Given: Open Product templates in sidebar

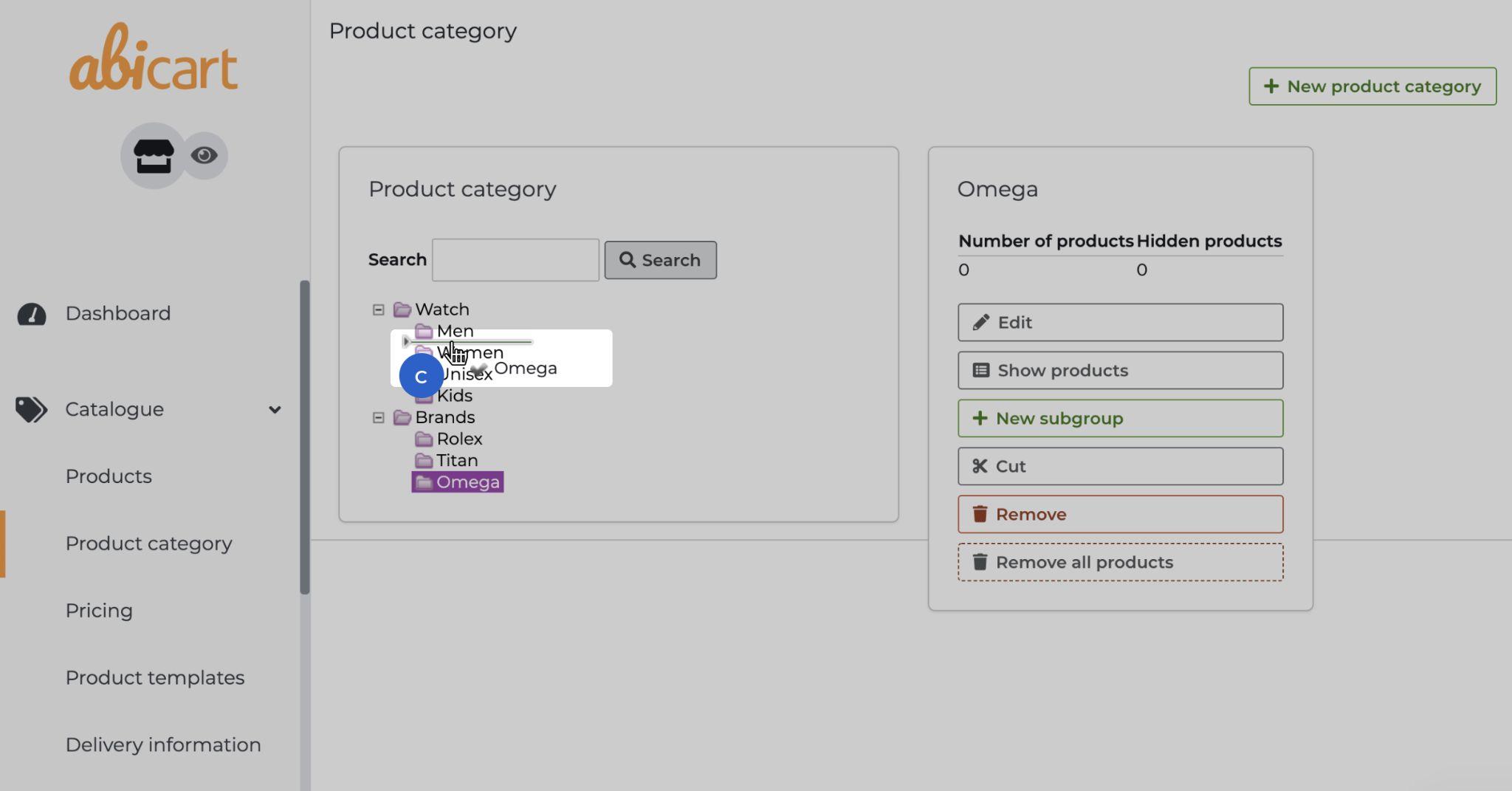Looking at the screenshot, I should pos(154,678).
